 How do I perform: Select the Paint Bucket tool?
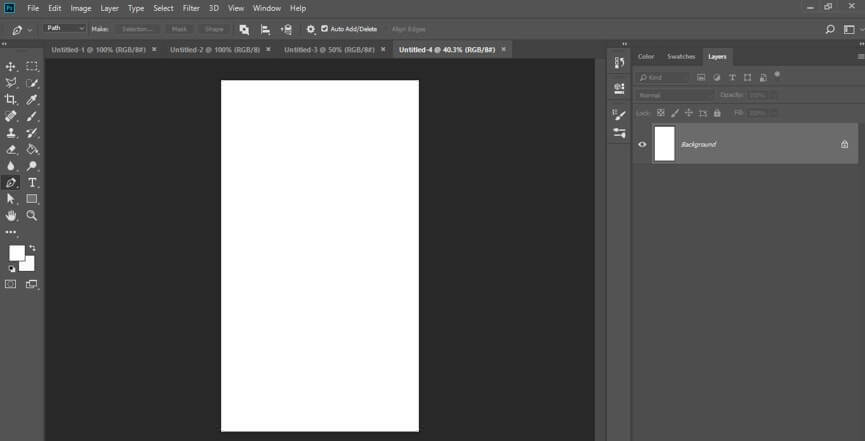click(x=32, y=150)
